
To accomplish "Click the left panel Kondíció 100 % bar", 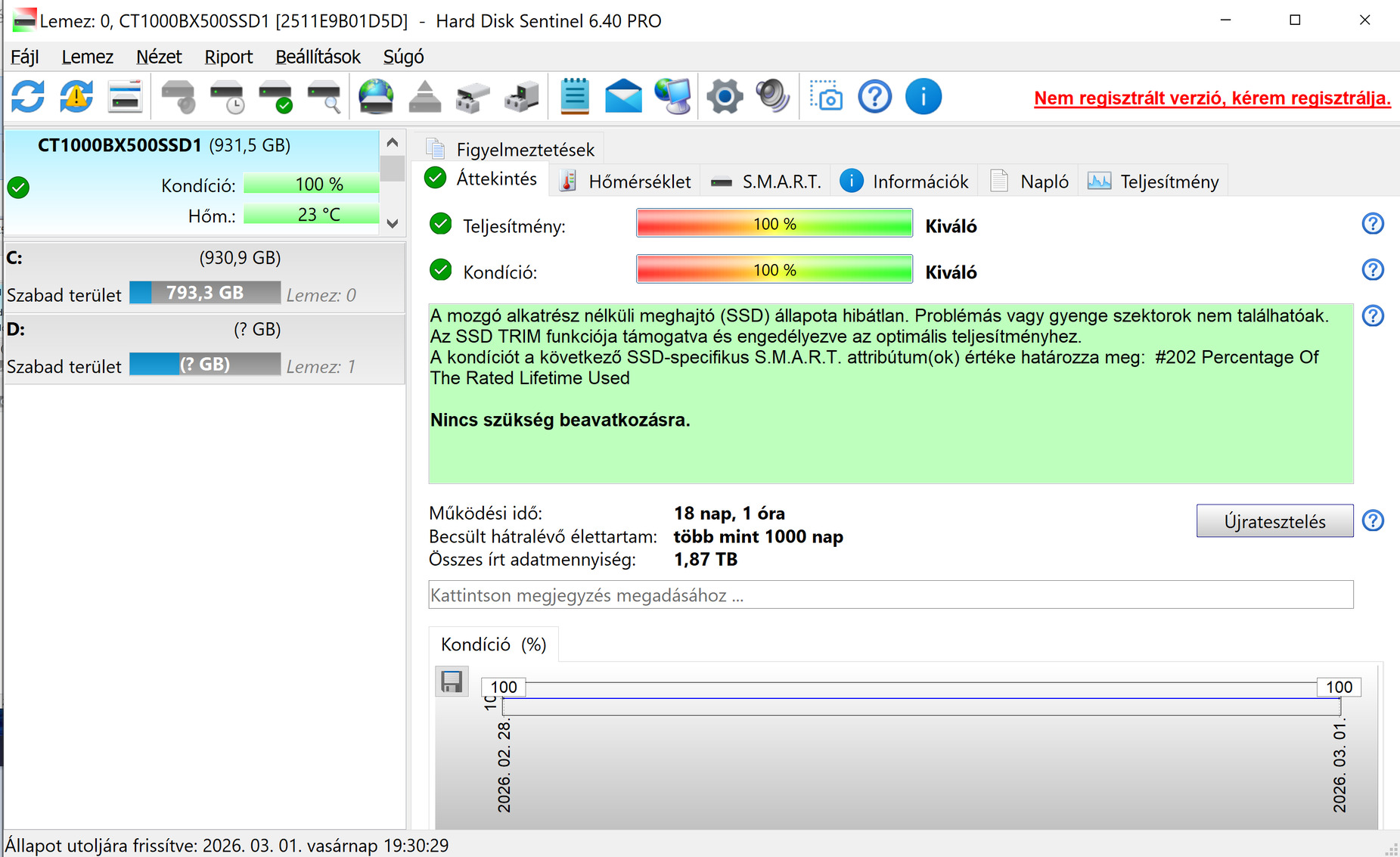I will [x=311, y=184].
